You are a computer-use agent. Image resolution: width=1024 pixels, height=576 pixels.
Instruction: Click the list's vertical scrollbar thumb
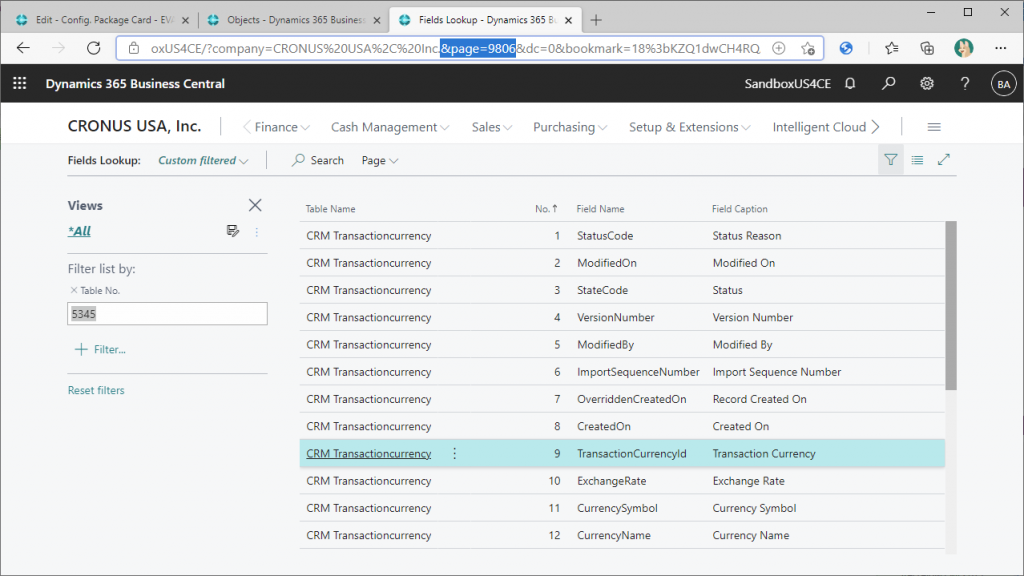[x=951, y=305]
